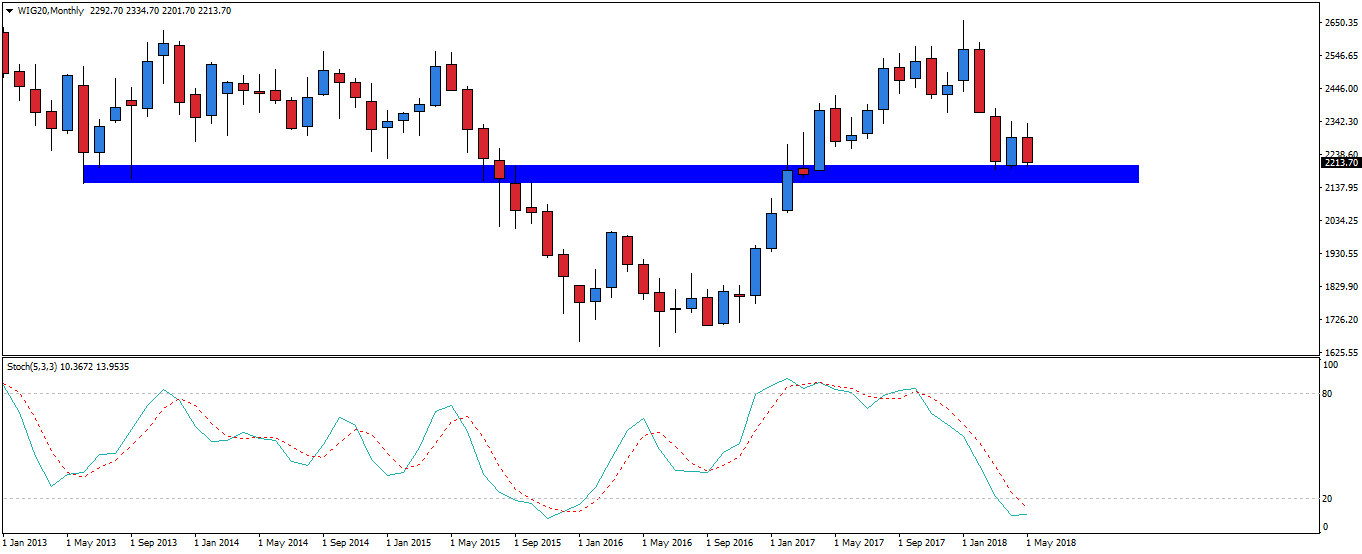Click the stochastic scale value 0
Screen dimensions: 1362x554
pyautogui.click(x=1325, y=527)
